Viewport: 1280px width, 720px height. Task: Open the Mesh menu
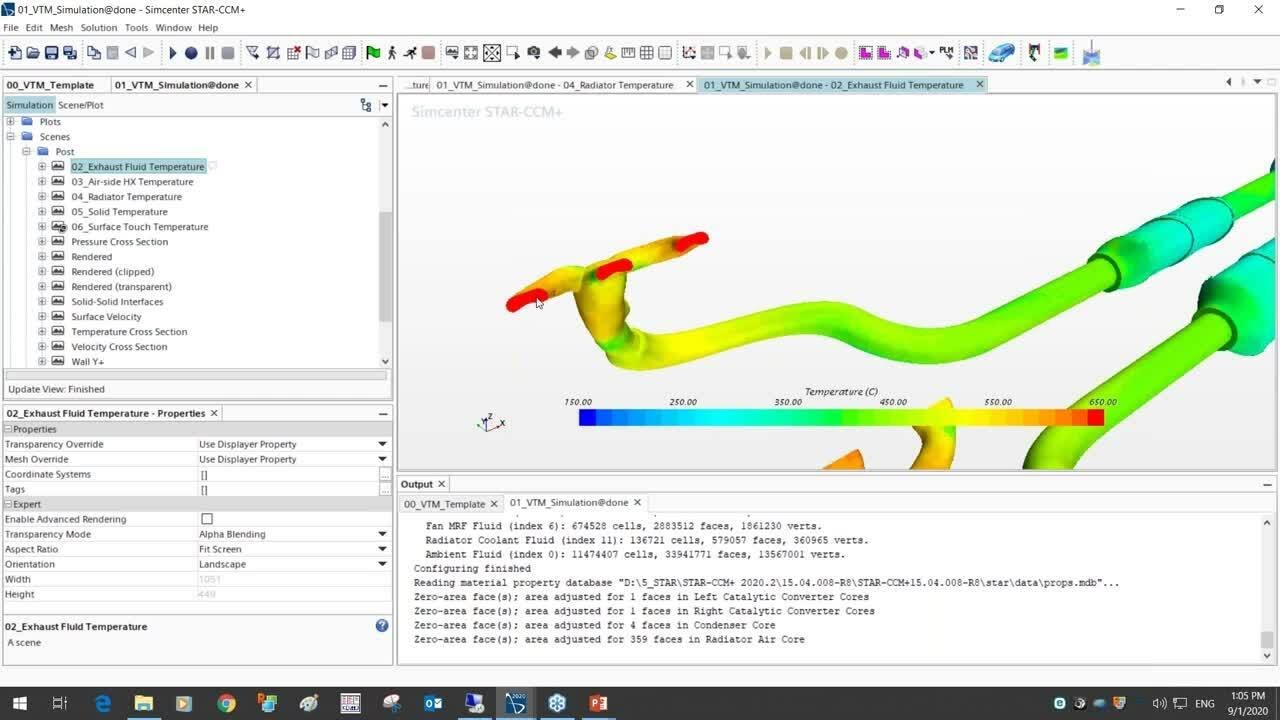click(61, 28)
